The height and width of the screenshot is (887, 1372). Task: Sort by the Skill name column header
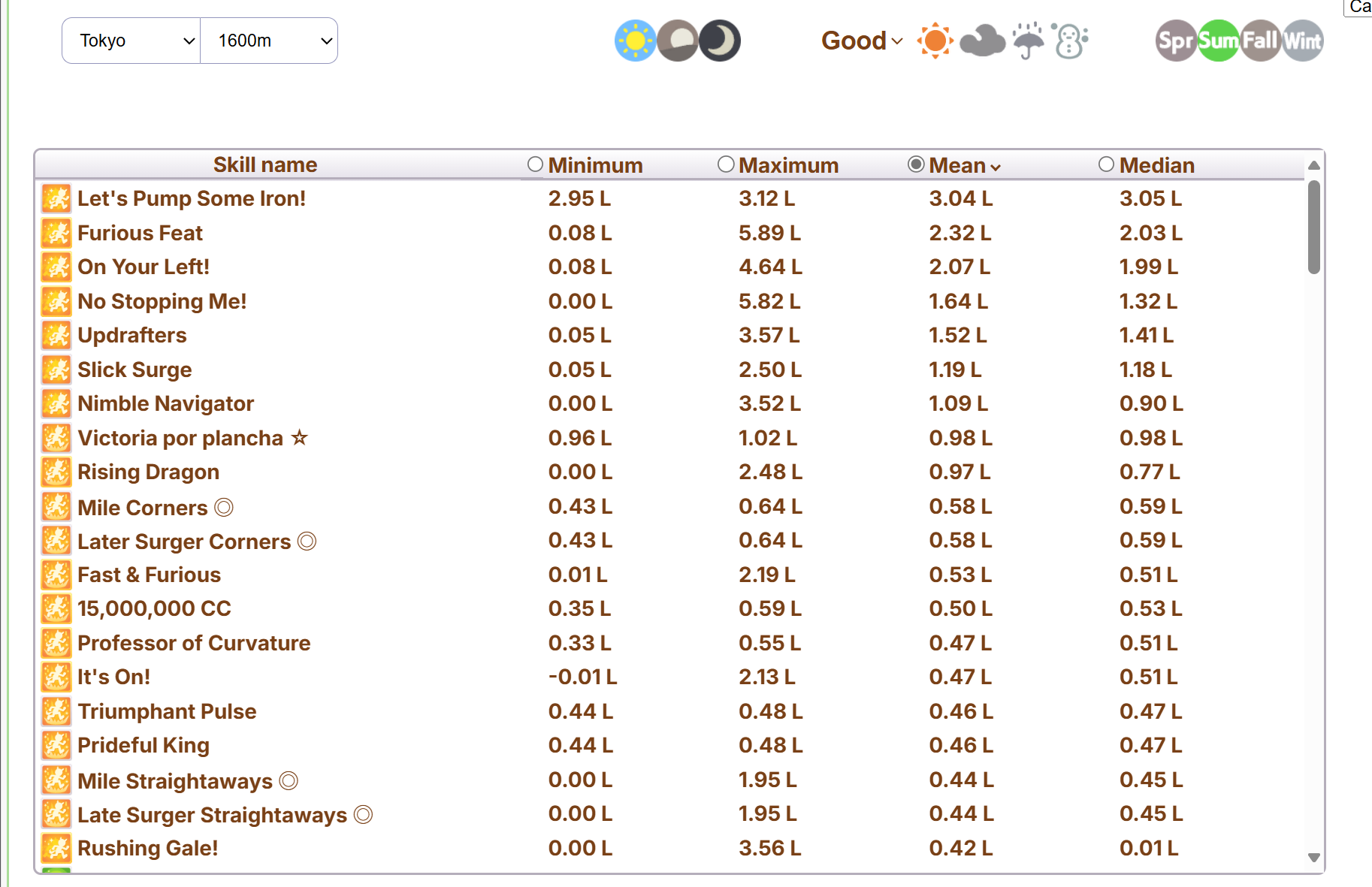[x=265, y=164]
